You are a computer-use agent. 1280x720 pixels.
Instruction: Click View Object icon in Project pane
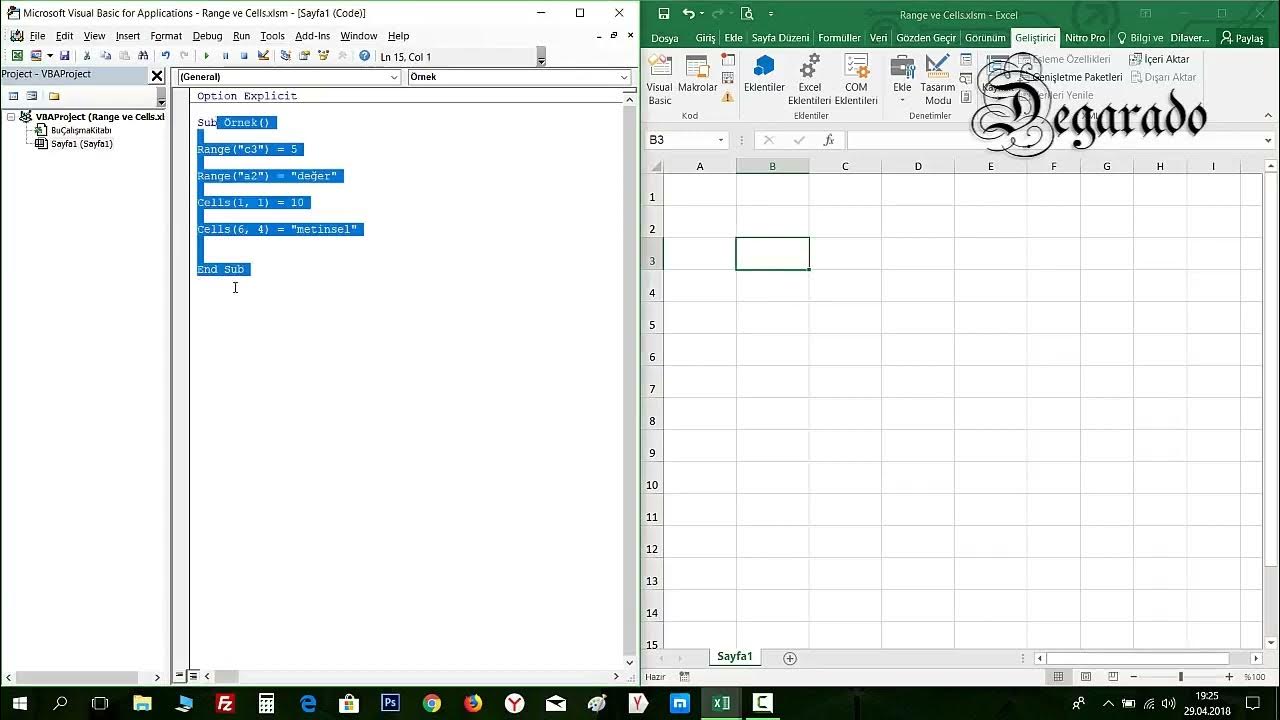[x=32, y=96]
